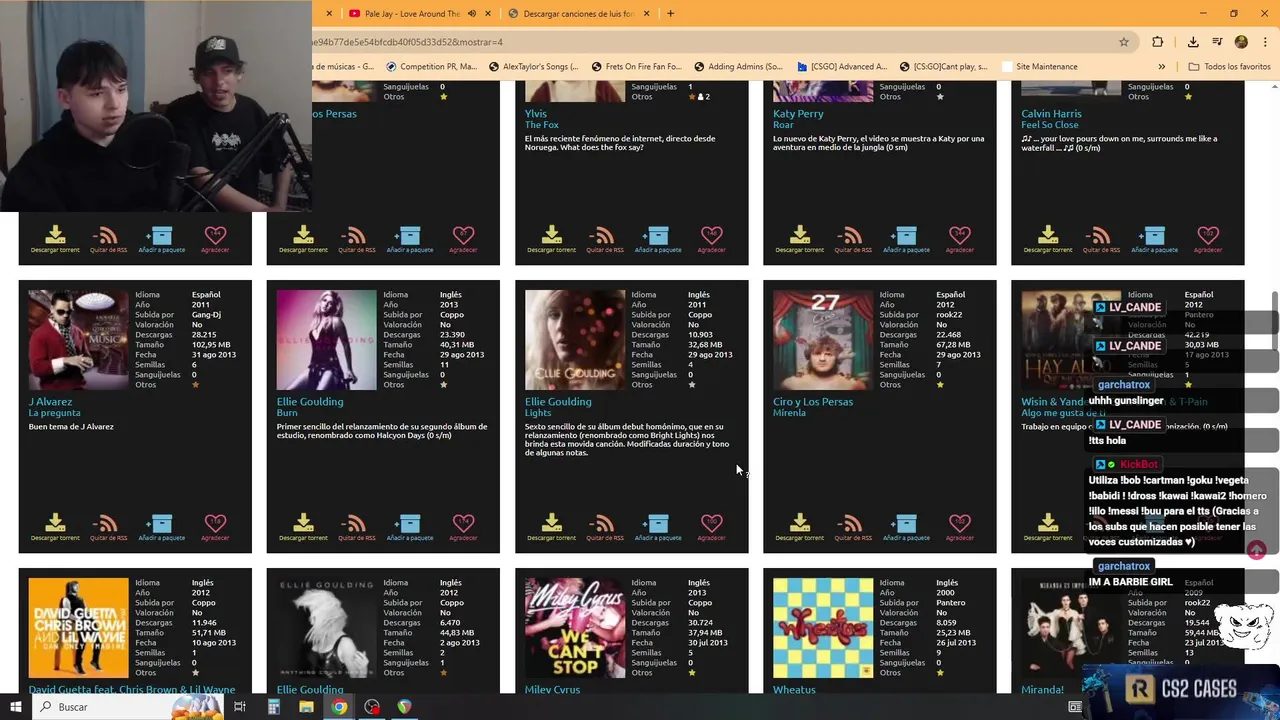1280x720 pixels.
Task: Switch to Pale Jay - Love Around tab
Action: click(411, 14)
